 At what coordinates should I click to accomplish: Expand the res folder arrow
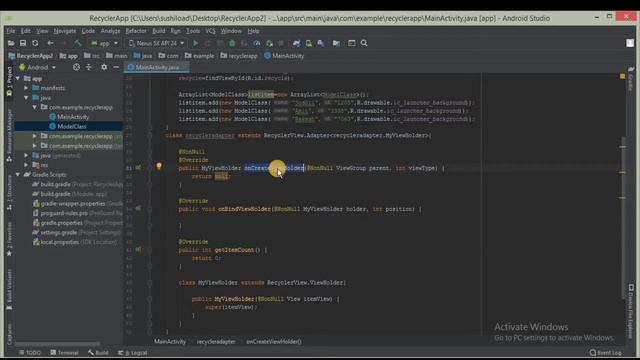point(26,165)
